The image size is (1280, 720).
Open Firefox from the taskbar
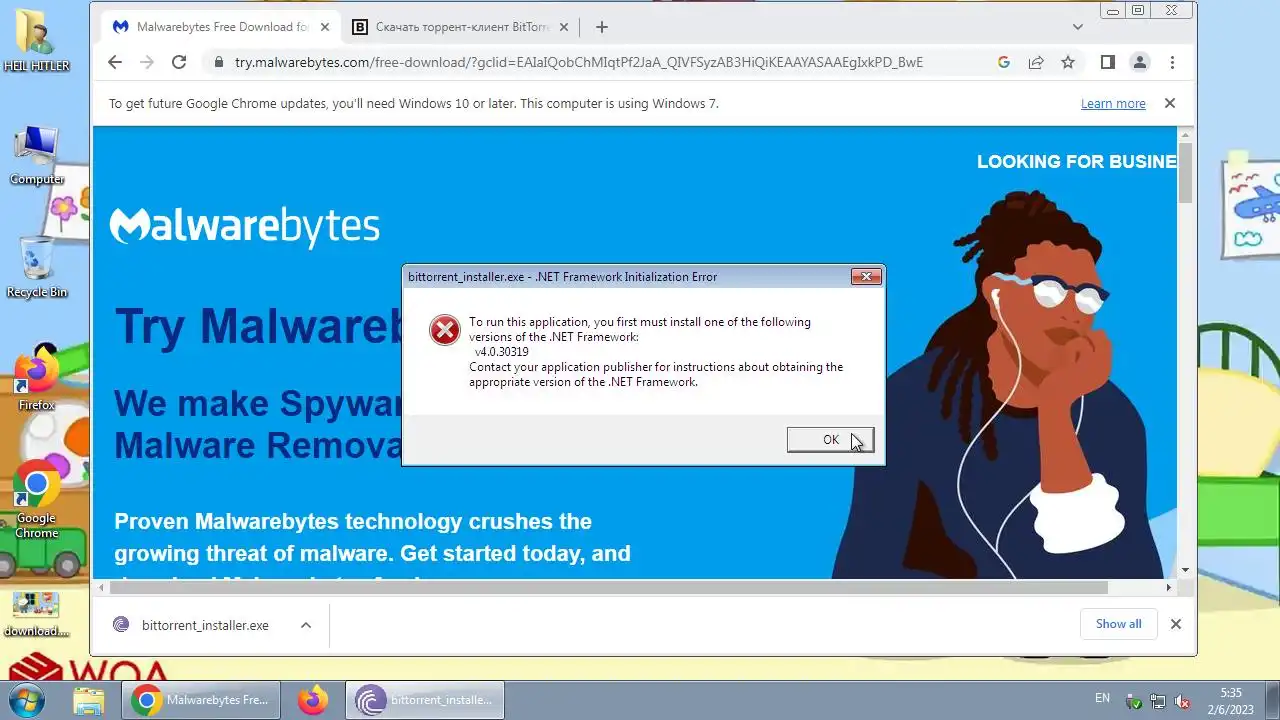(312, 700)
